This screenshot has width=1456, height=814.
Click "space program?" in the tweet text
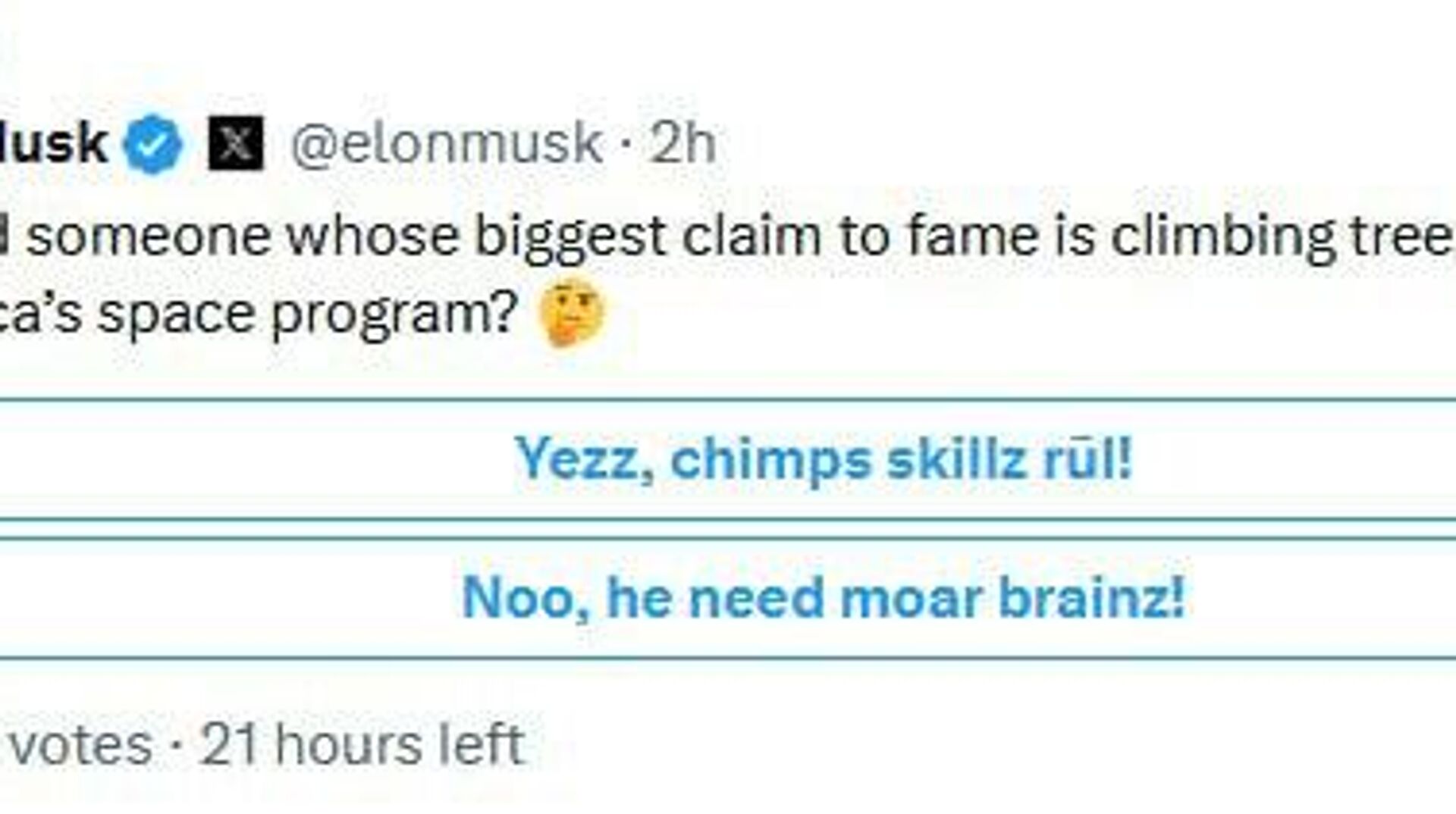point(308,315)
